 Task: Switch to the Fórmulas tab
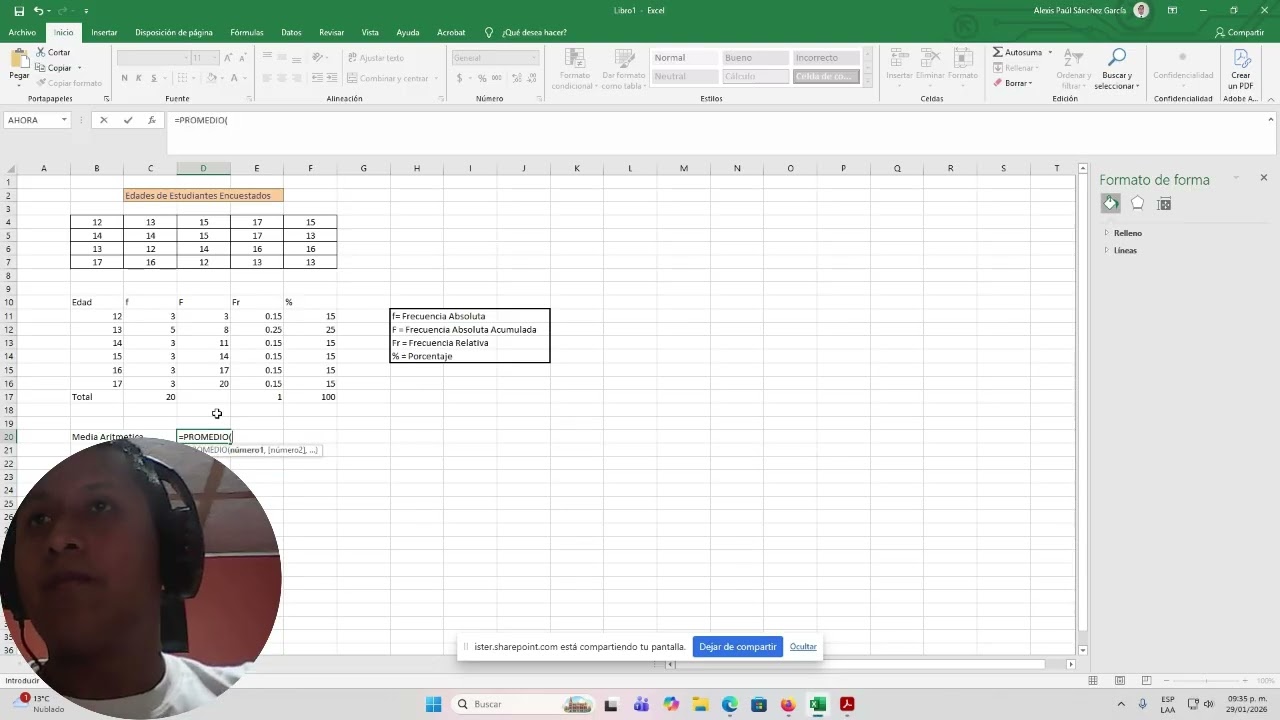(x=247, y=32)
